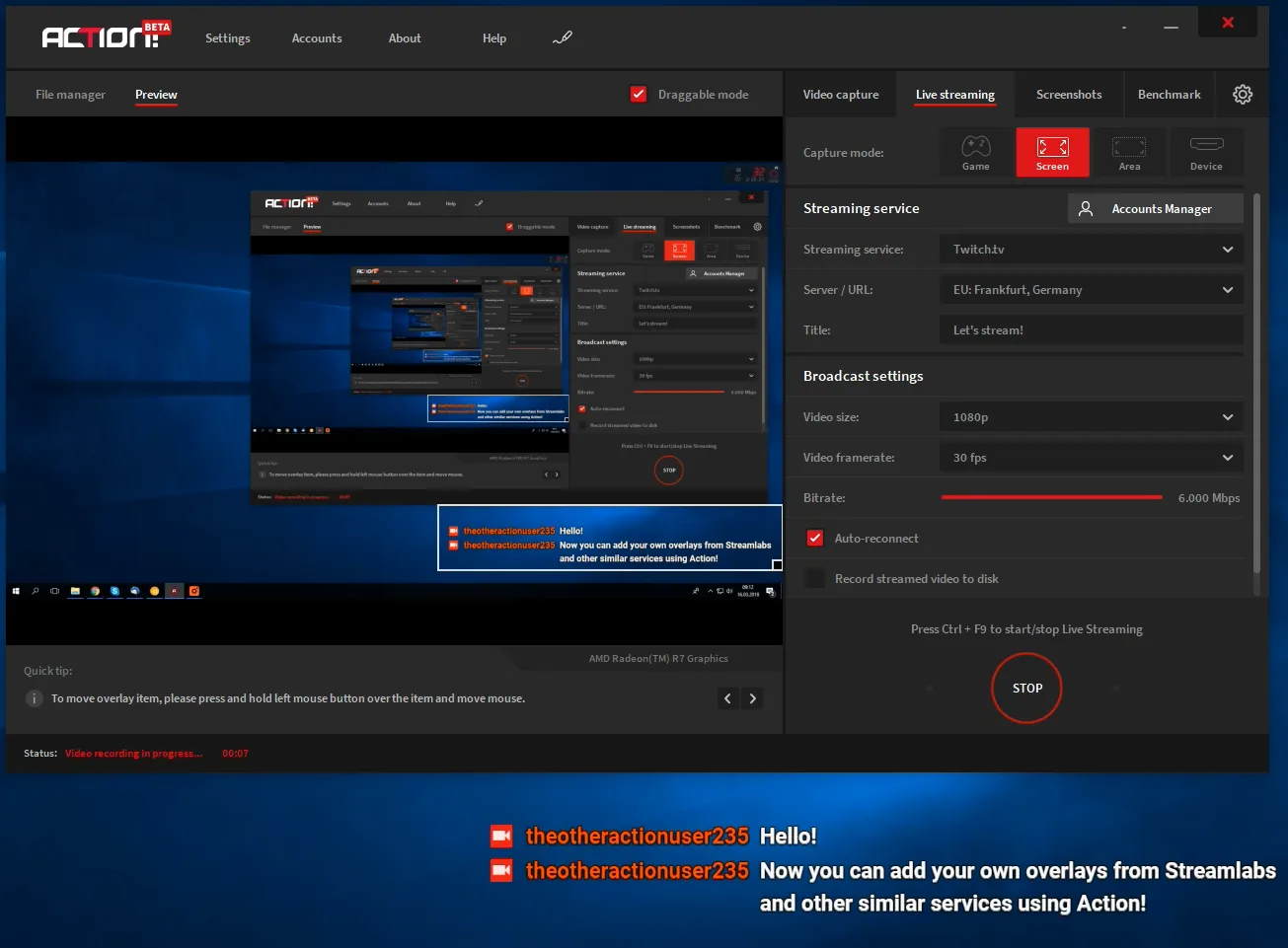Show the previous quick tip
This screenshot has width=1288, height=948.
pyautogui.click(x=728, y=698)
